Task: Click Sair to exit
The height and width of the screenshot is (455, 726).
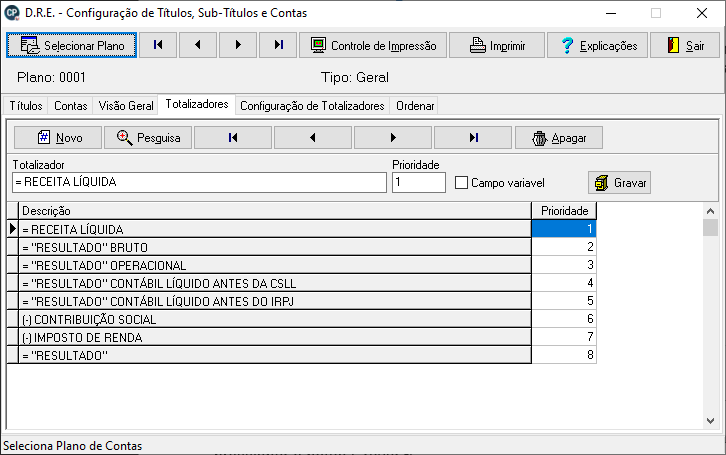Action: tap(685, 45)
